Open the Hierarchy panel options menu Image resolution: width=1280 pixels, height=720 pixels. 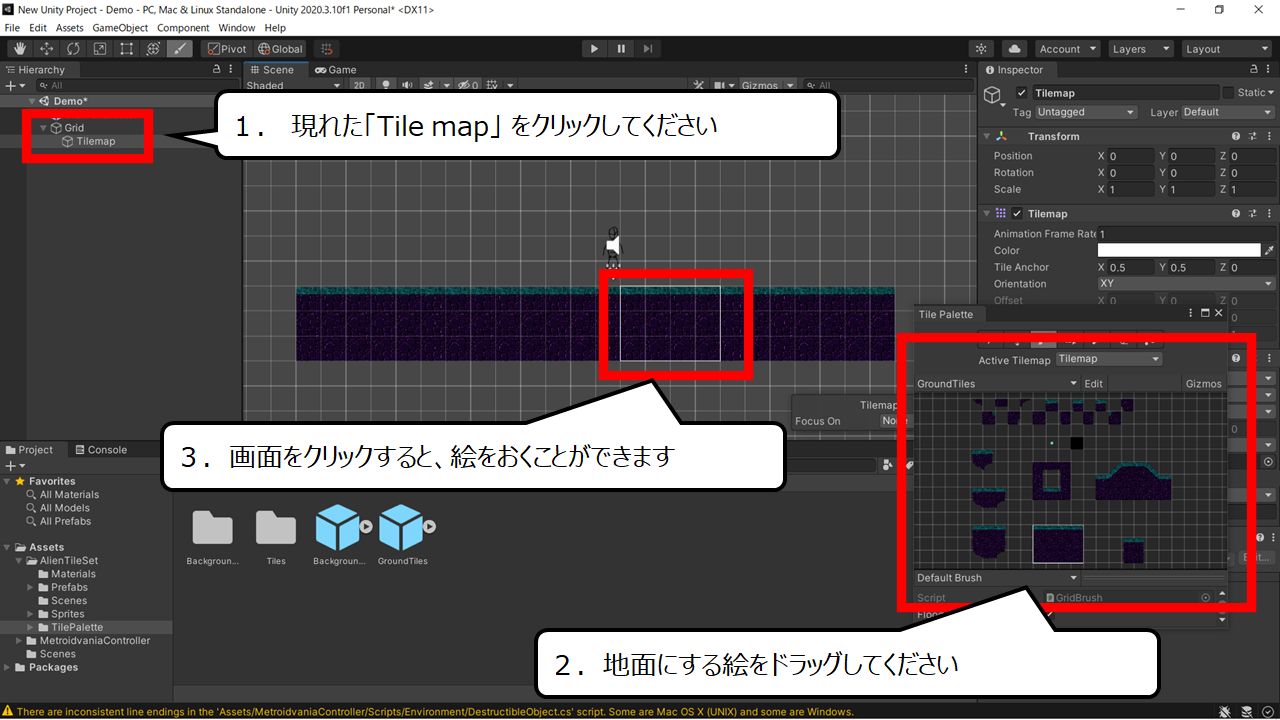tap(232, 70)
